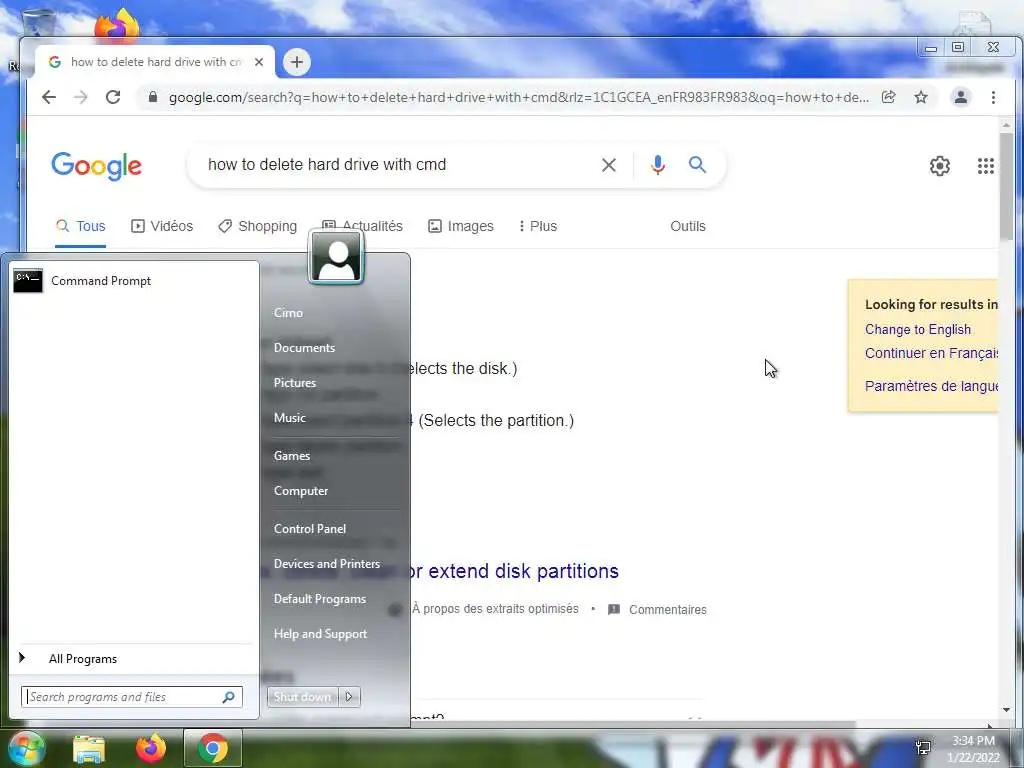Open a new tab with plus button
The height and width of the screenshot is (768, 1024).
point(296,62)
